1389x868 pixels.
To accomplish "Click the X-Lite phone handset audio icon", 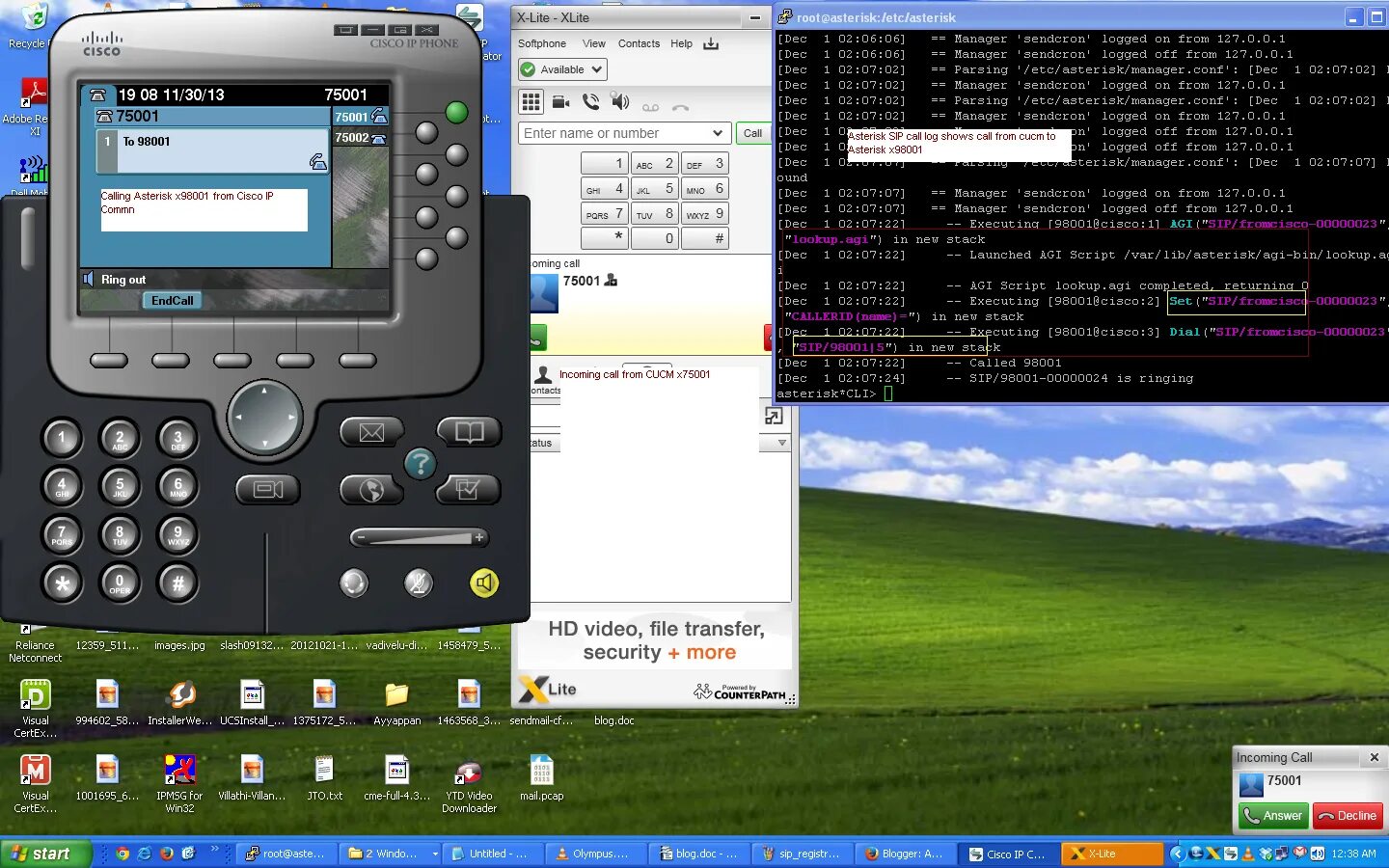I will tap(591, 102).
